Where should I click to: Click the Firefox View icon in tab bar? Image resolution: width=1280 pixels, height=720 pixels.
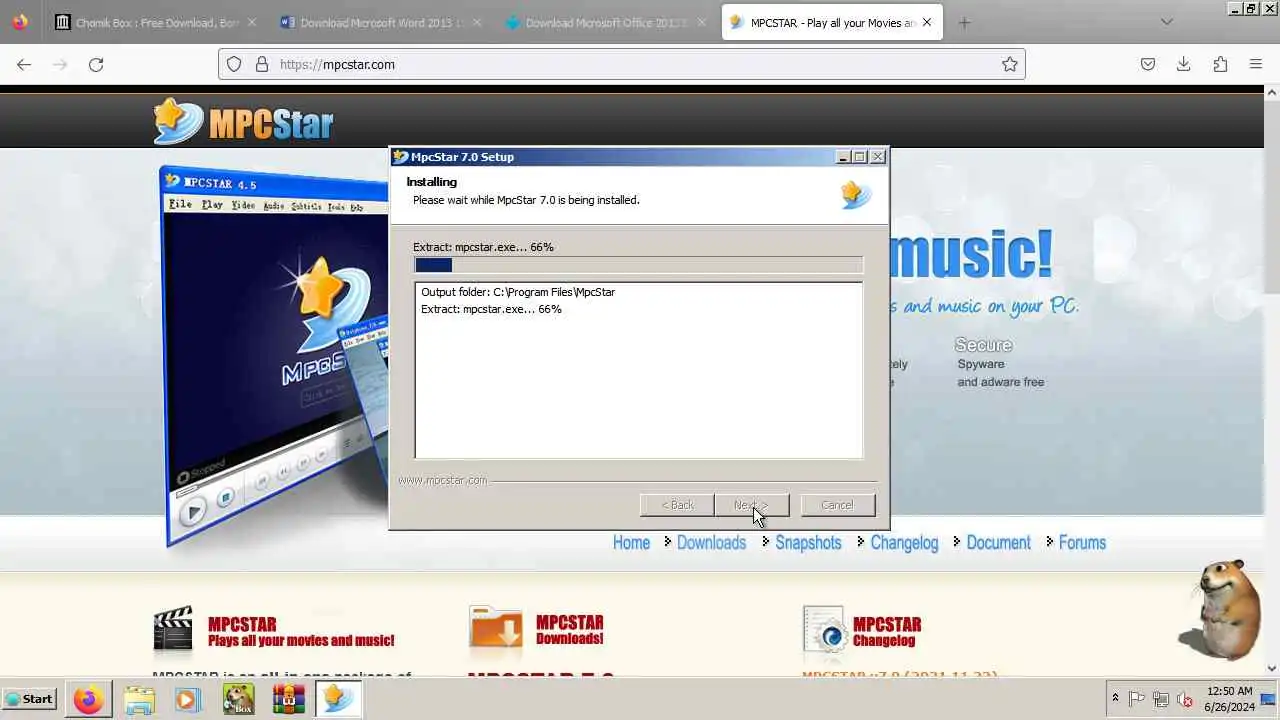point(20,22)
